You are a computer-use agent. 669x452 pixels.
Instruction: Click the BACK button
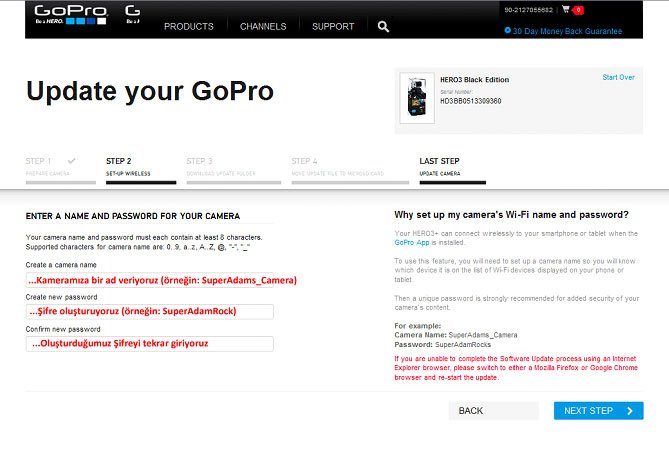(493, 411)
